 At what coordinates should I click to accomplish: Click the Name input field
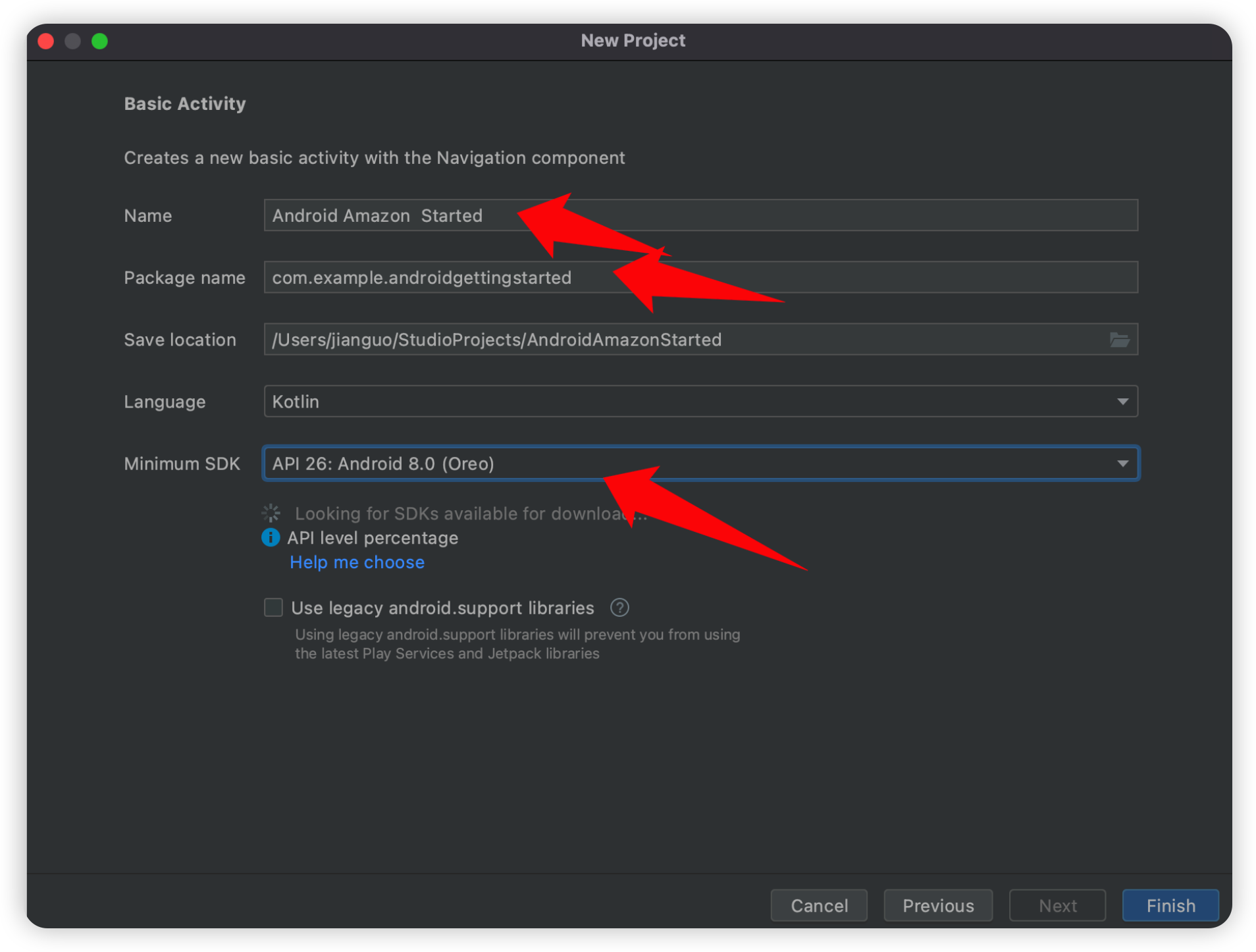[x=700, y=215]
